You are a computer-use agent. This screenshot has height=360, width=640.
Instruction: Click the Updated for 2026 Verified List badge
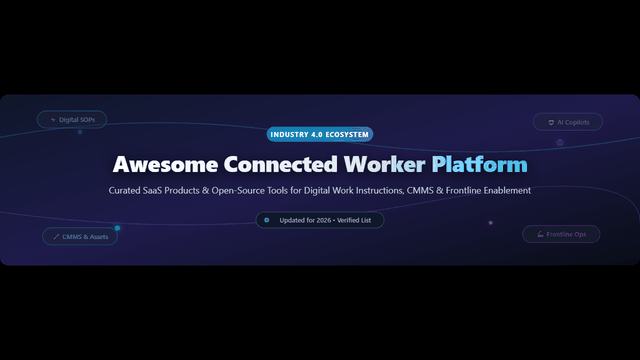(x=320, y=220)
